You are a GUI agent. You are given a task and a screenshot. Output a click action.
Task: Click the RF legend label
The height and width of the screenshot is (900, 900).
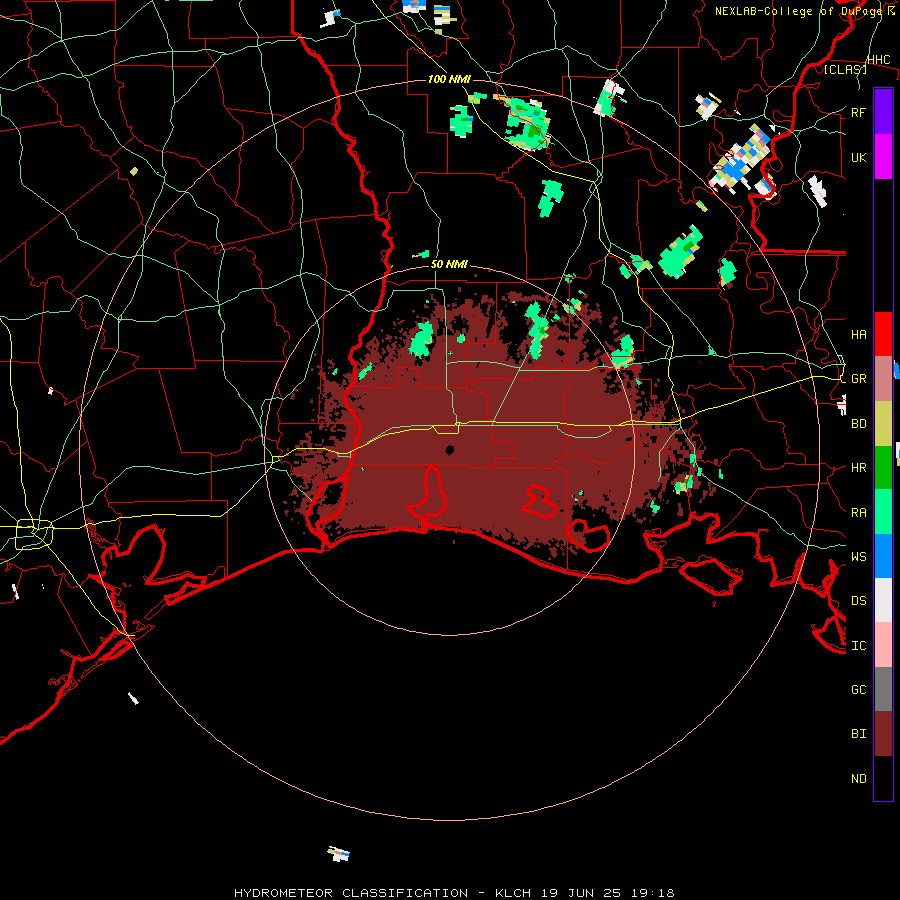click(858, 112)
